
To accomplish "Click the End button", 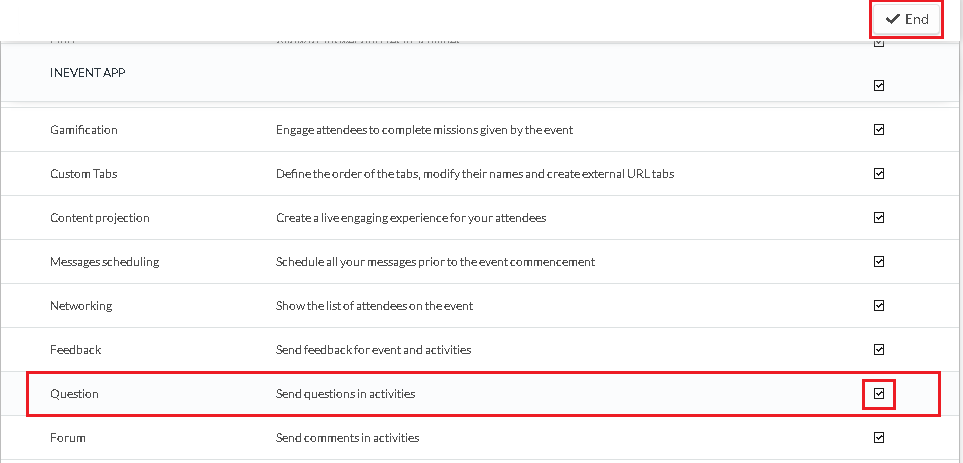I will 906,19.
